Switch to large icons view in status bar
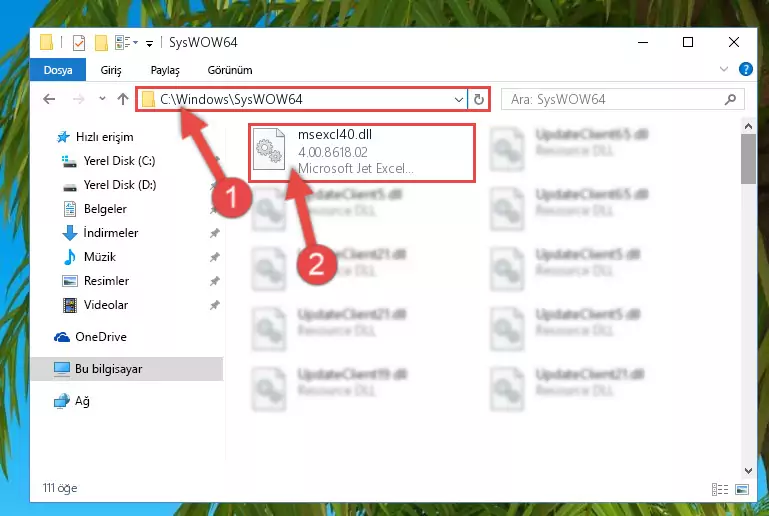 point(742,489)
